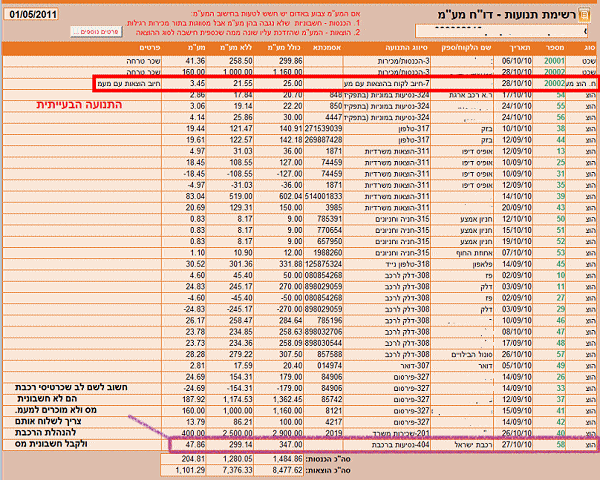The height and width of the screenshot is (480, 600).
Task: Open transaction number 41
Action: tap(561, 411)
